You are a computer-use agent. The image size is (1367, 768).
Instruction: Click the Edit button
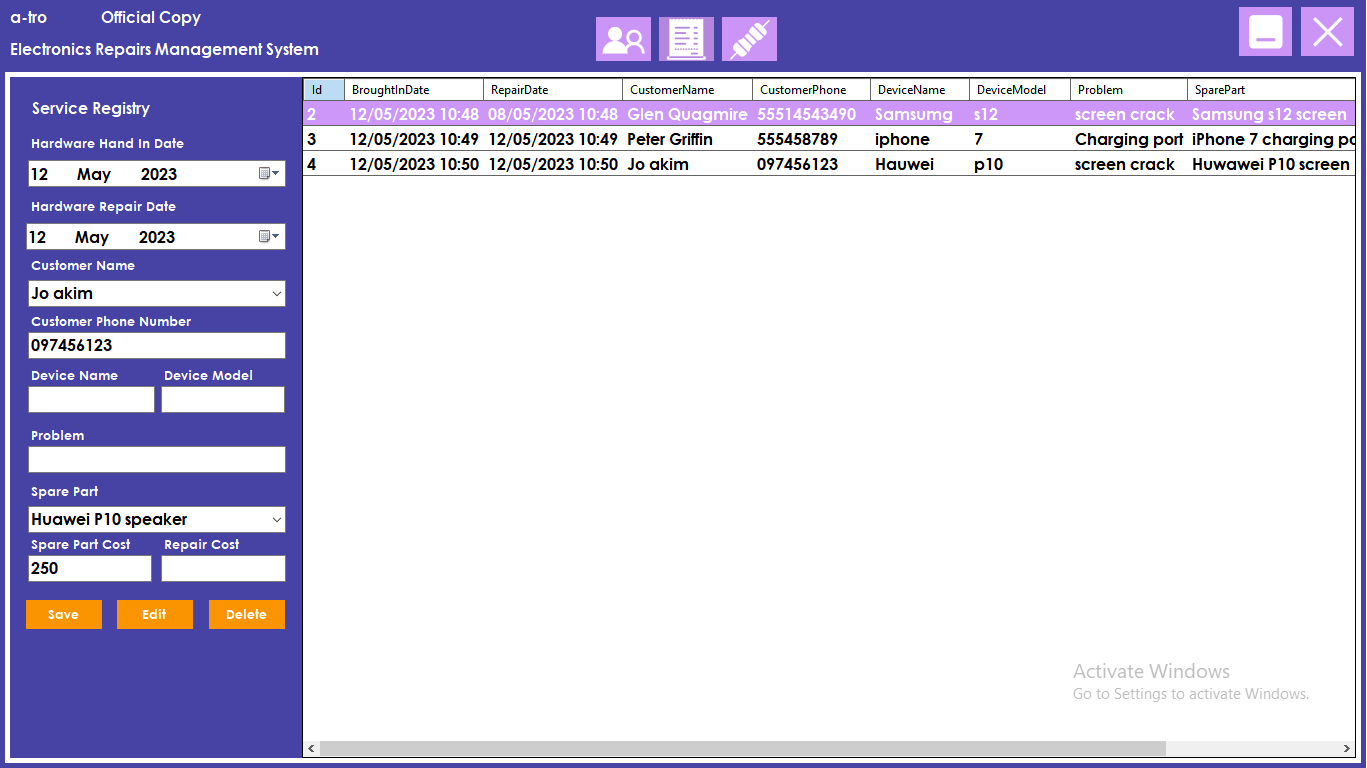(x=155, y=614)
